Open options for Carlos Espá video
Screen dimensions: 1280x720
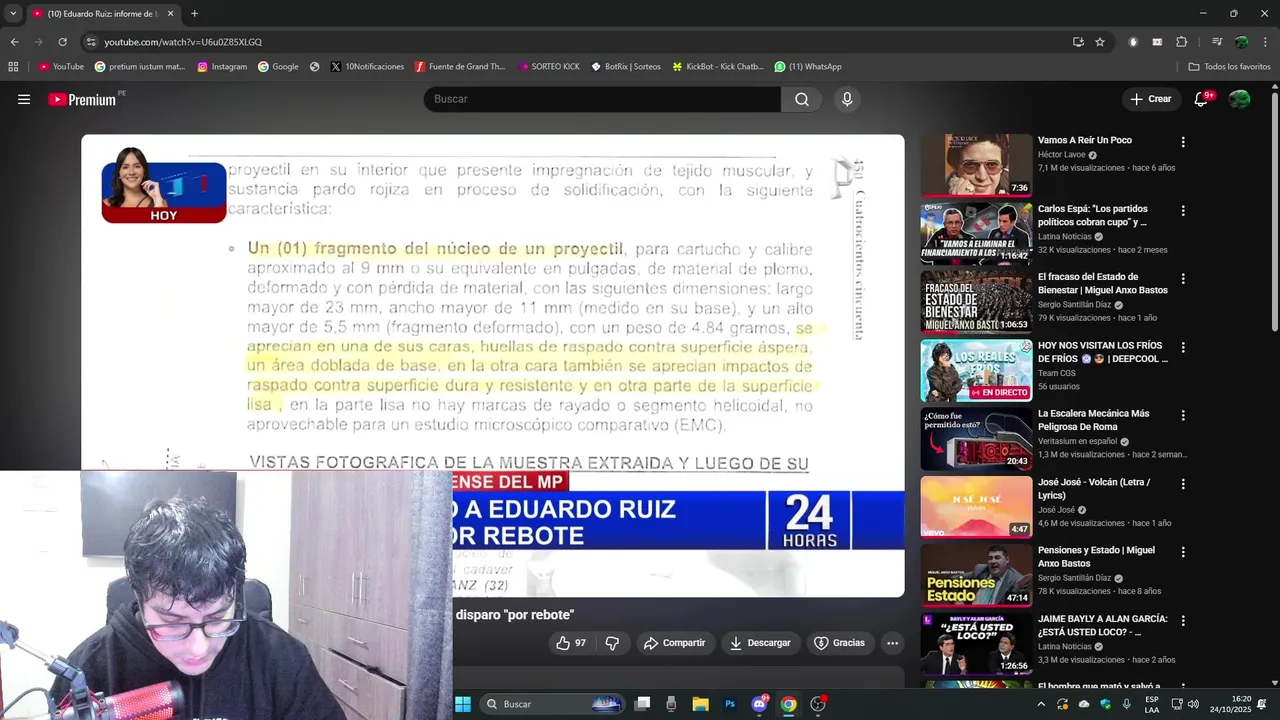[1183, 211]
